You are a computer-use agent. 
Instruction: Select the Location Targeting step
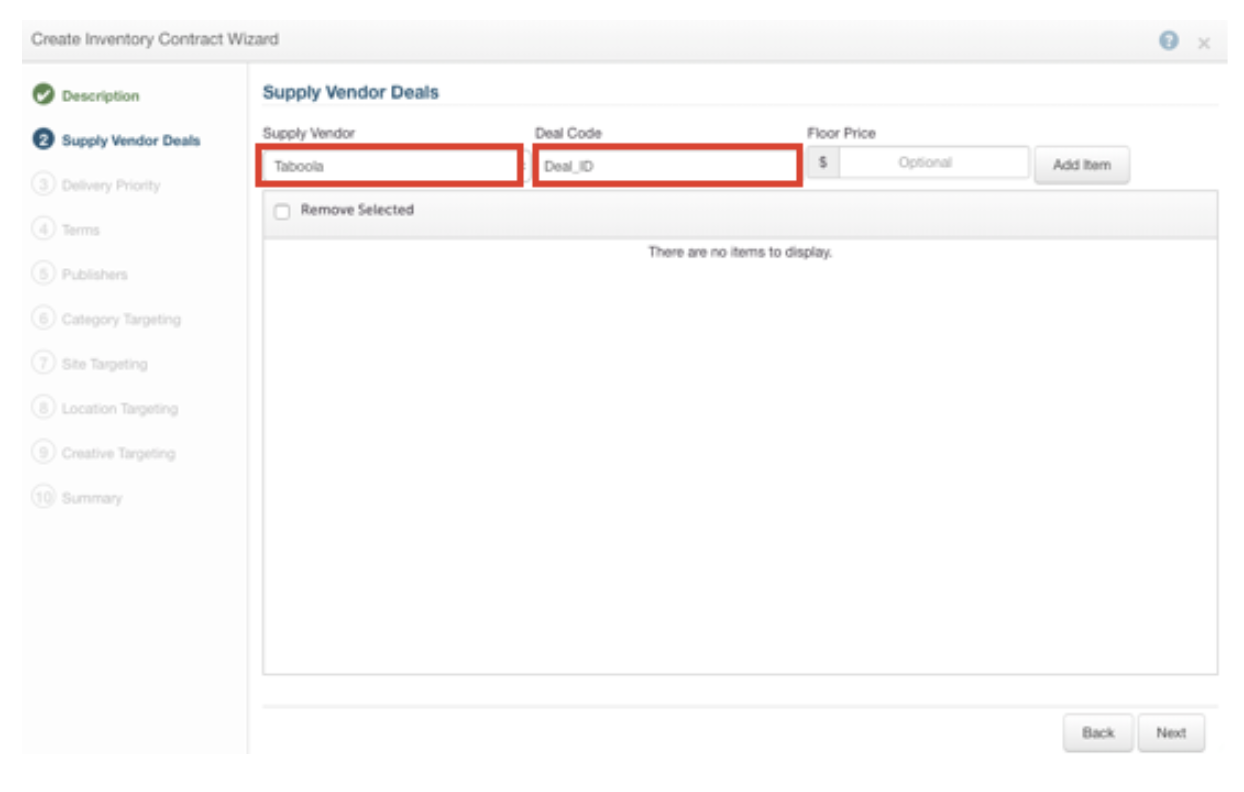tap(120, 408)
